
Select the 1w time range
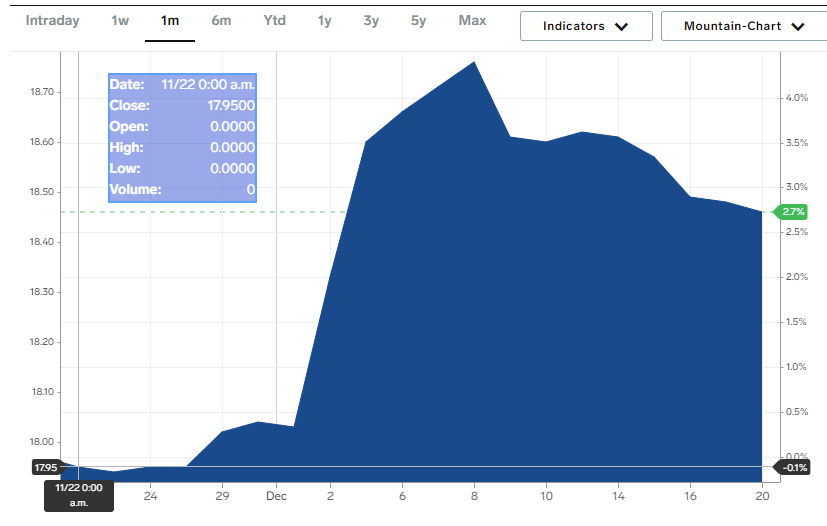(119, 21)
